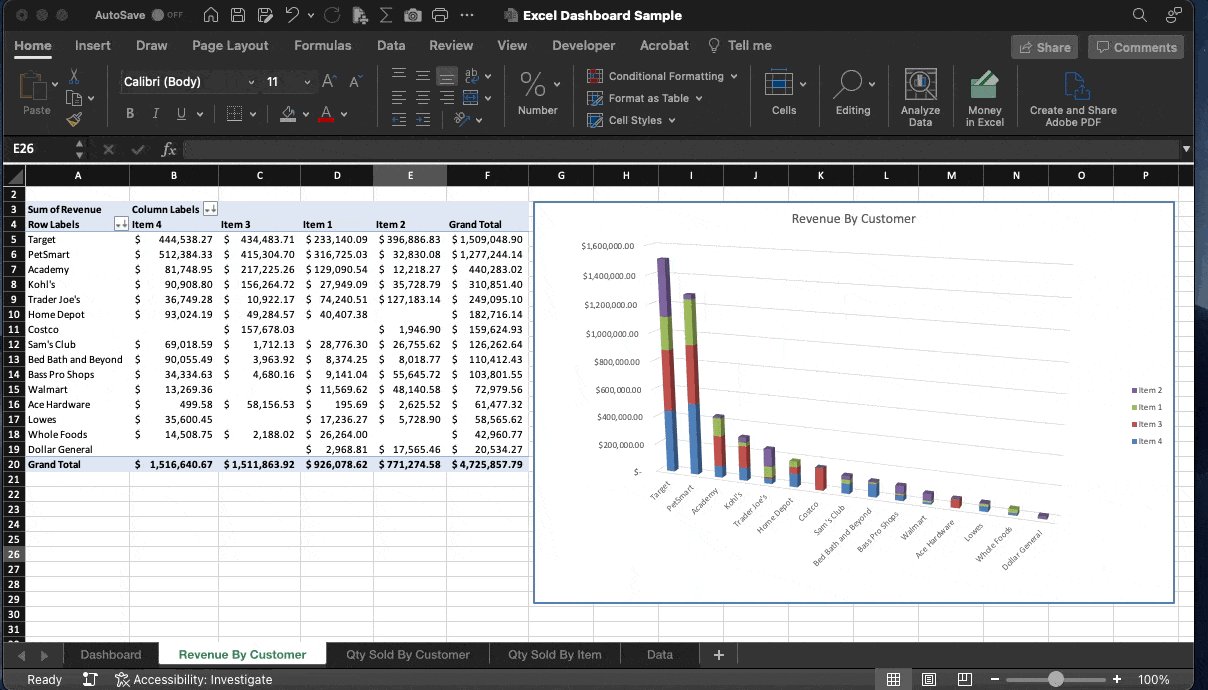Adjust the zoom slider in the status bar
1208x690 pixels.
[1057, 679]
